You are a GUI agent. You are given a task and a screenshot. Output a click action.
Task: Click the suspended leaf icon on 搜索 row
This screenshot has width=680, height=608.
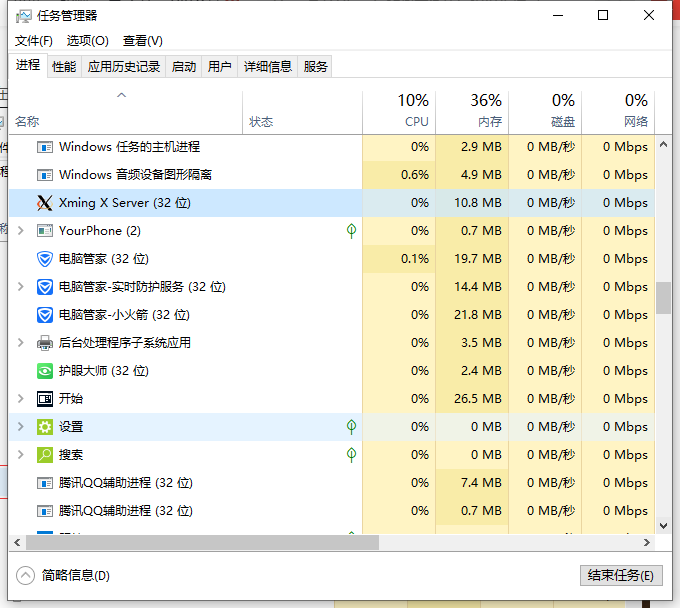pos(351,455)
